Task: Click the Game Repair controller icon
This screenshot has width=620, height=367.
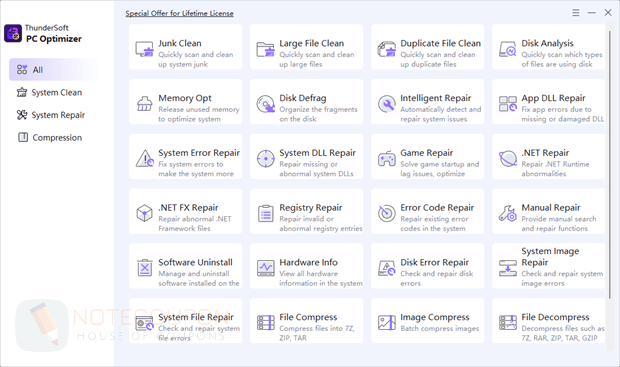Action: (386, 159)
